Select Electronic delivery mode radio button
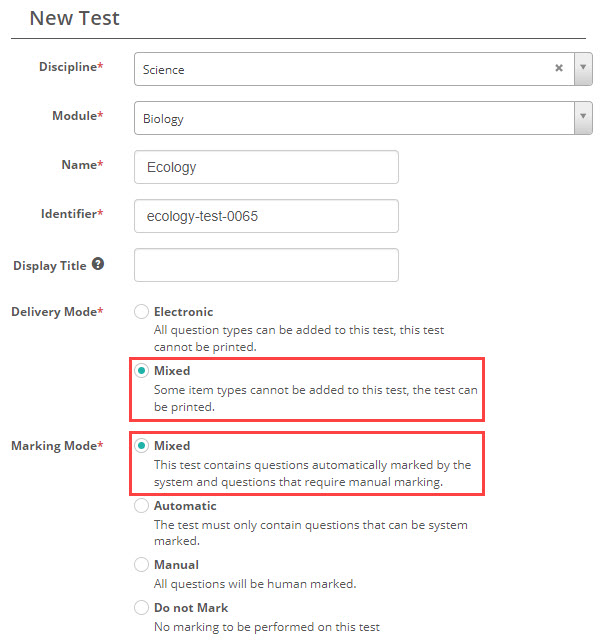 point(142,312)
